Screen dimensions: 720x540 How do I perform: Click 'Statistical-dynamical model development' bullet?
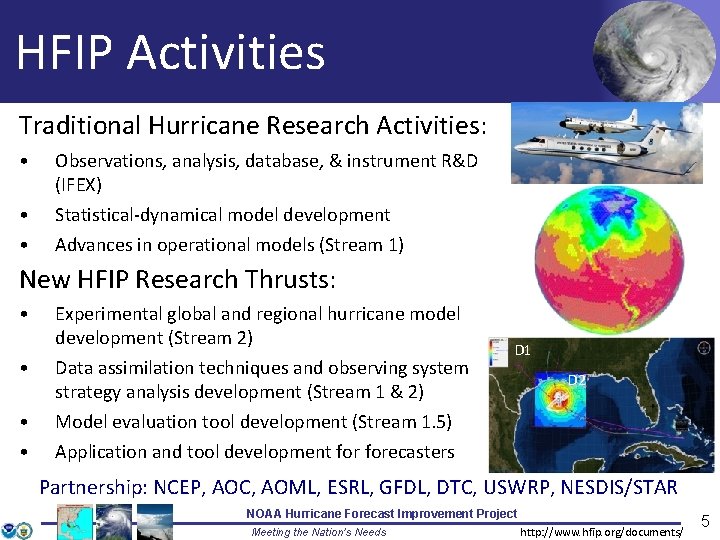coord(222,215)
